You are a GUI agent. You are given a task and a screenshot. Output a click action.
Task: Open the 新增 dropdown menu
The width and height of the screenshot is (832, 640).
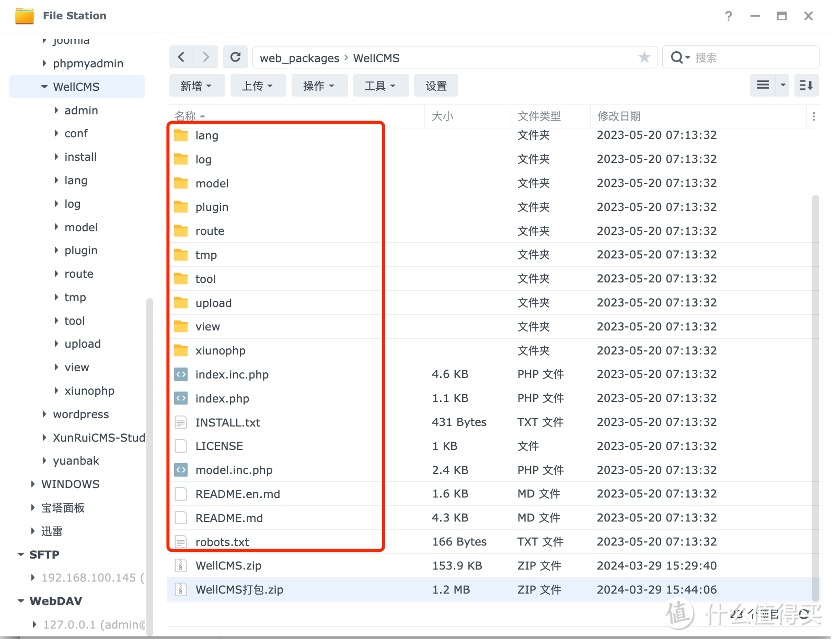click(x=197, y=85)
